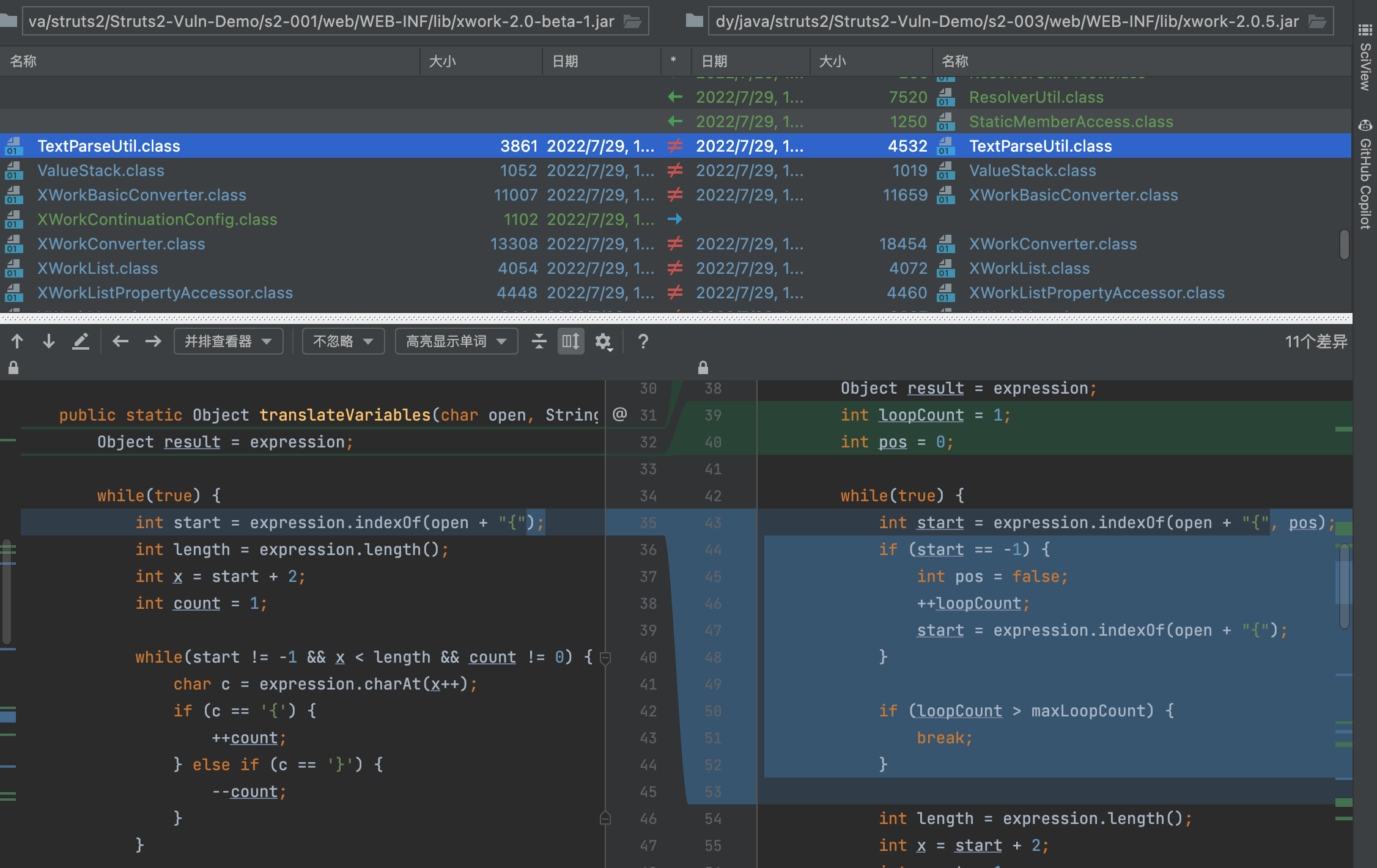
Task: Select left XWorkBasicConverter.class file
Action: 142,195
